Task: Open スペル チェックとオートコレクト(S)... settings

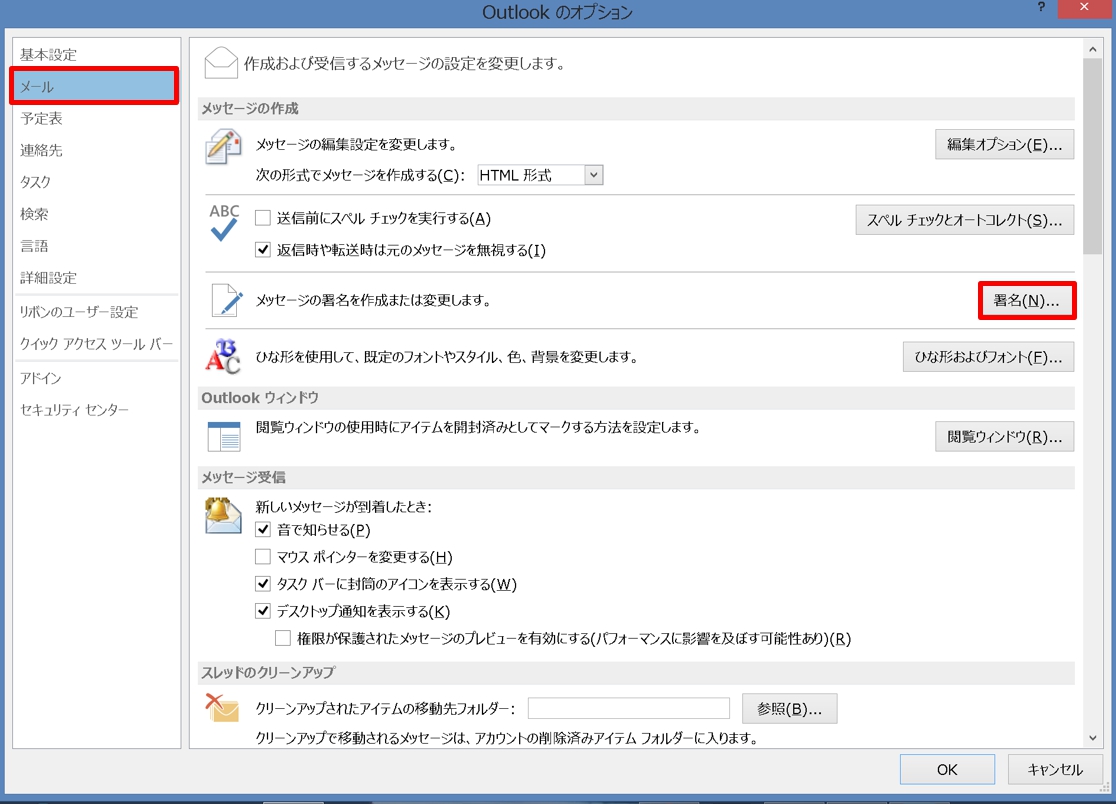Action: (964, 221)
